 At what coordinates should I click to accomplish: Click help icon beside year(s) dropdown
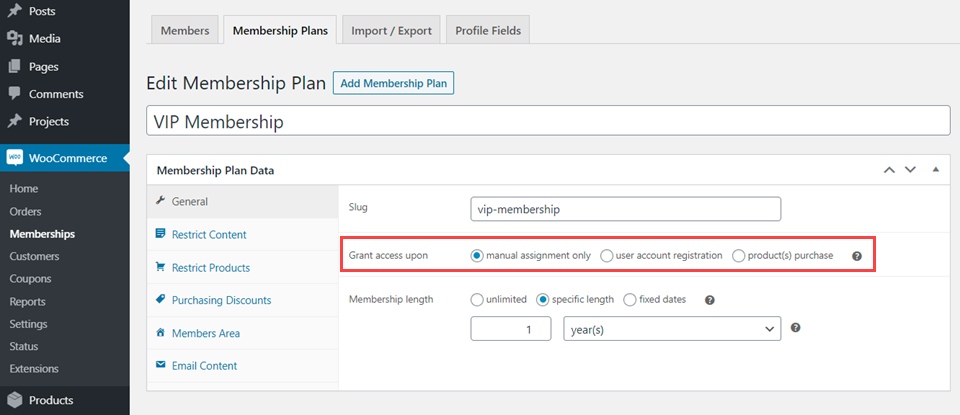[795, 328]
